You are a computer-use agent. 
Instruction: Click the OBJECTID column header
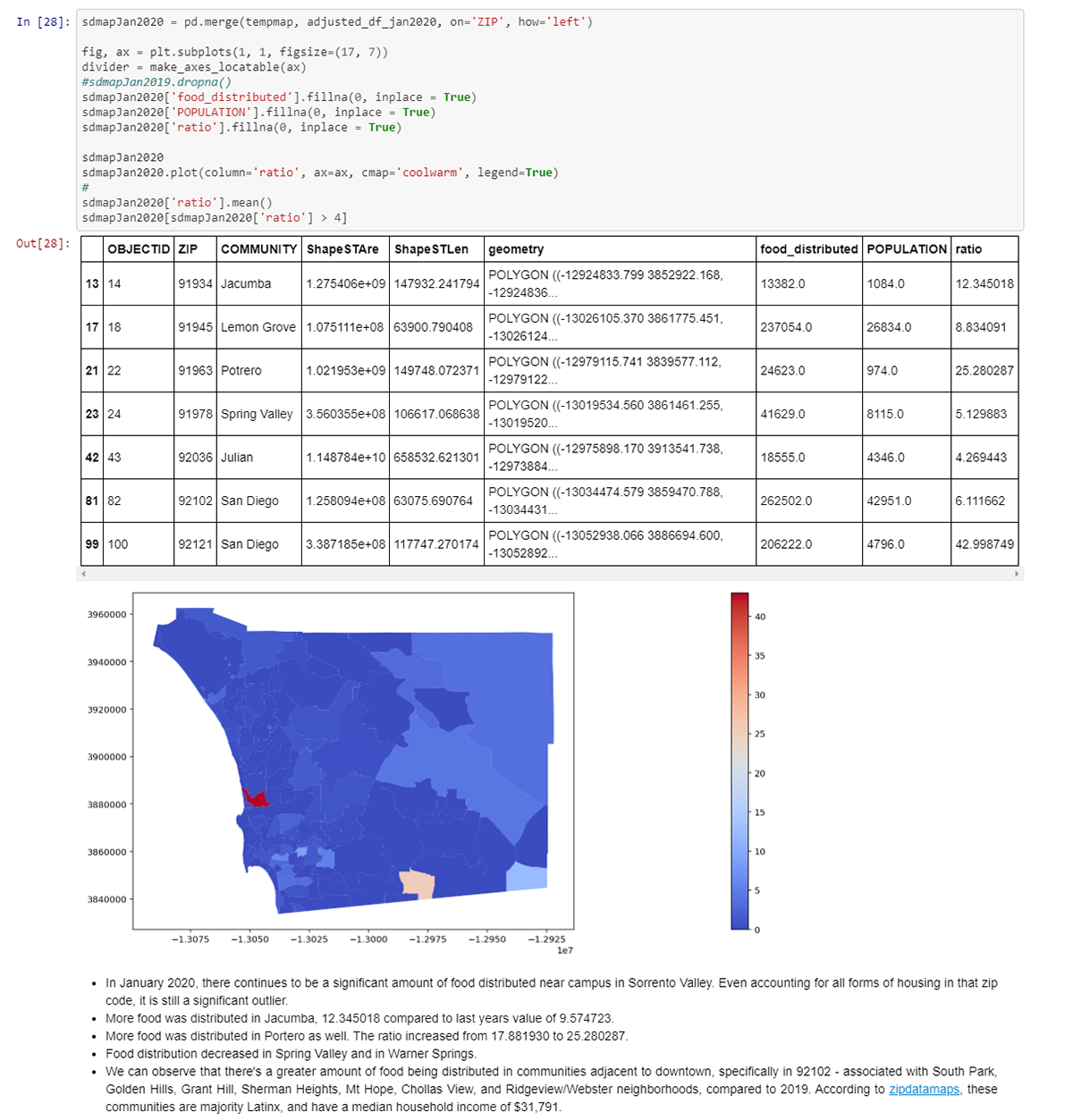(x=139, y=249)
